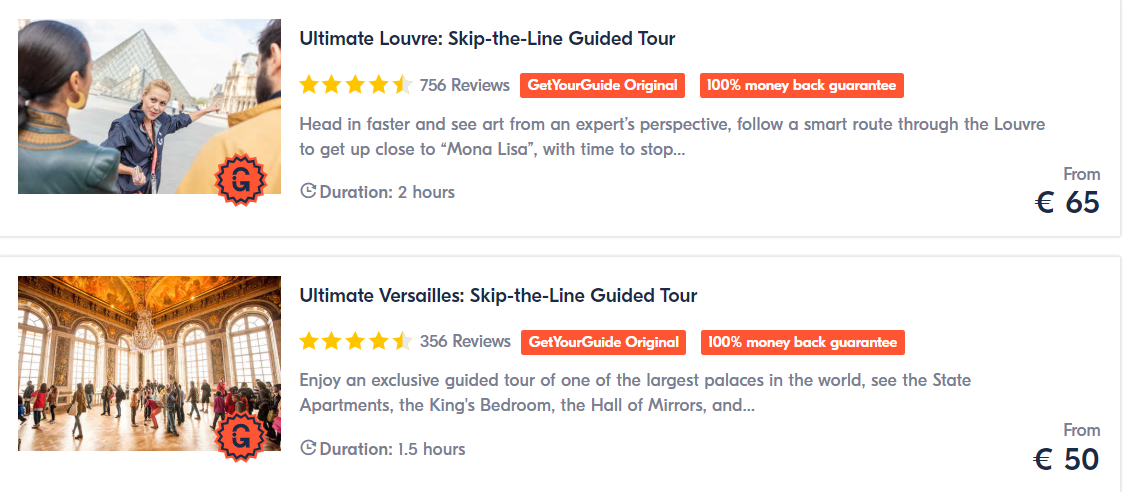Open Ultimate Louvre: Skip-the-Line Guided Tour title
This screenshot has height=492, width=1123.
coord(487,38)
